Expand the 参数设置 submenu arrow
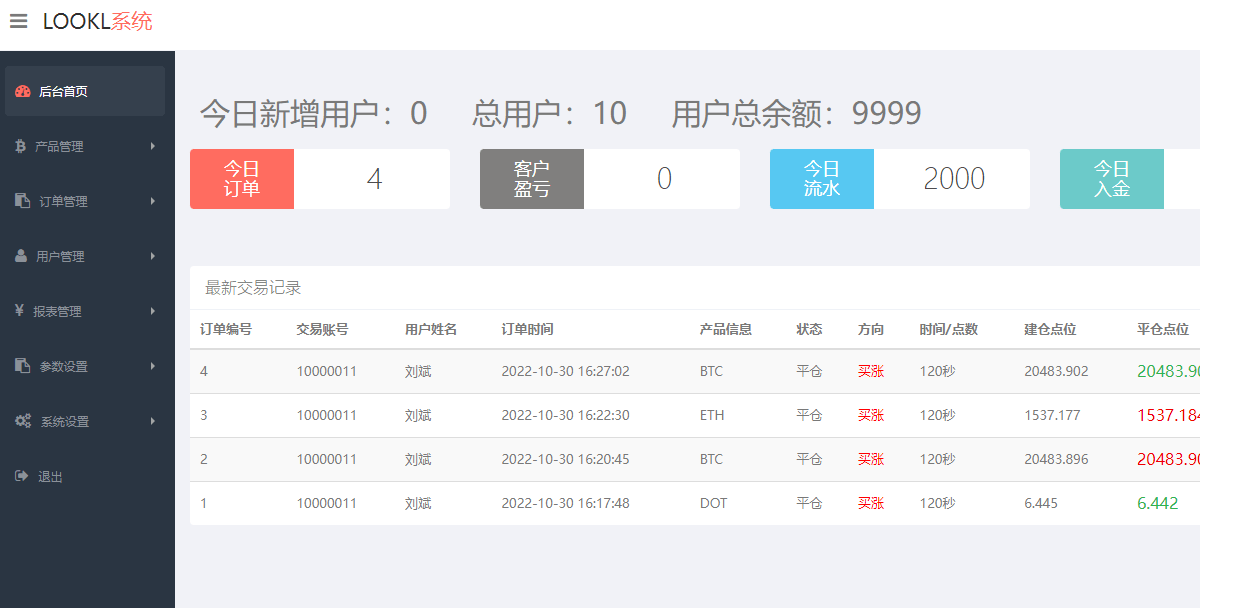 [153, 366]
